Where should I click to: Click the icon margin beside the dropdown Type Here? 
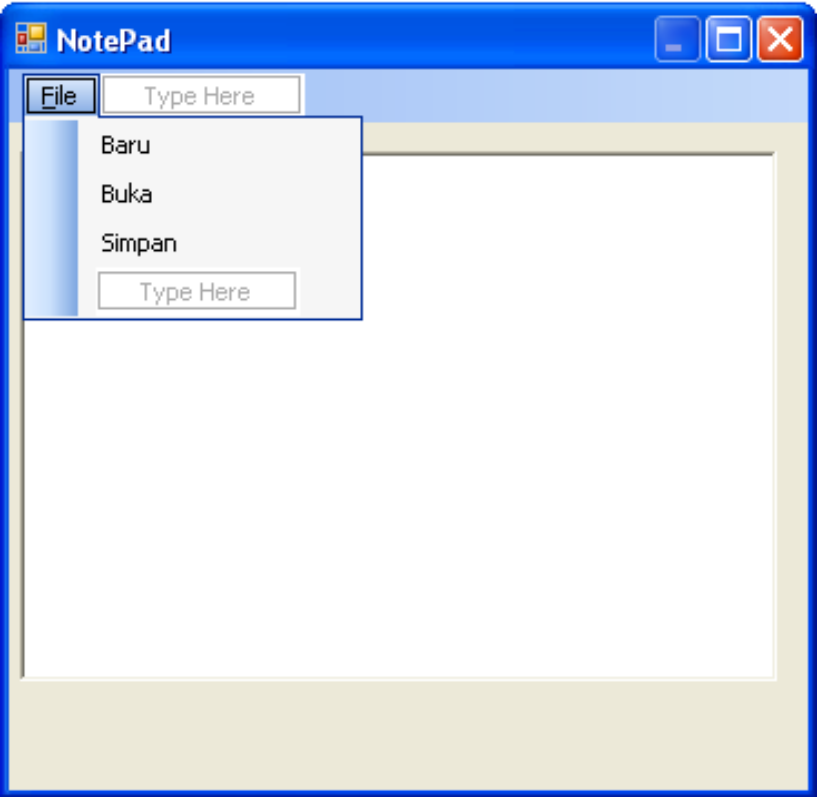click(x=51, y=291)
